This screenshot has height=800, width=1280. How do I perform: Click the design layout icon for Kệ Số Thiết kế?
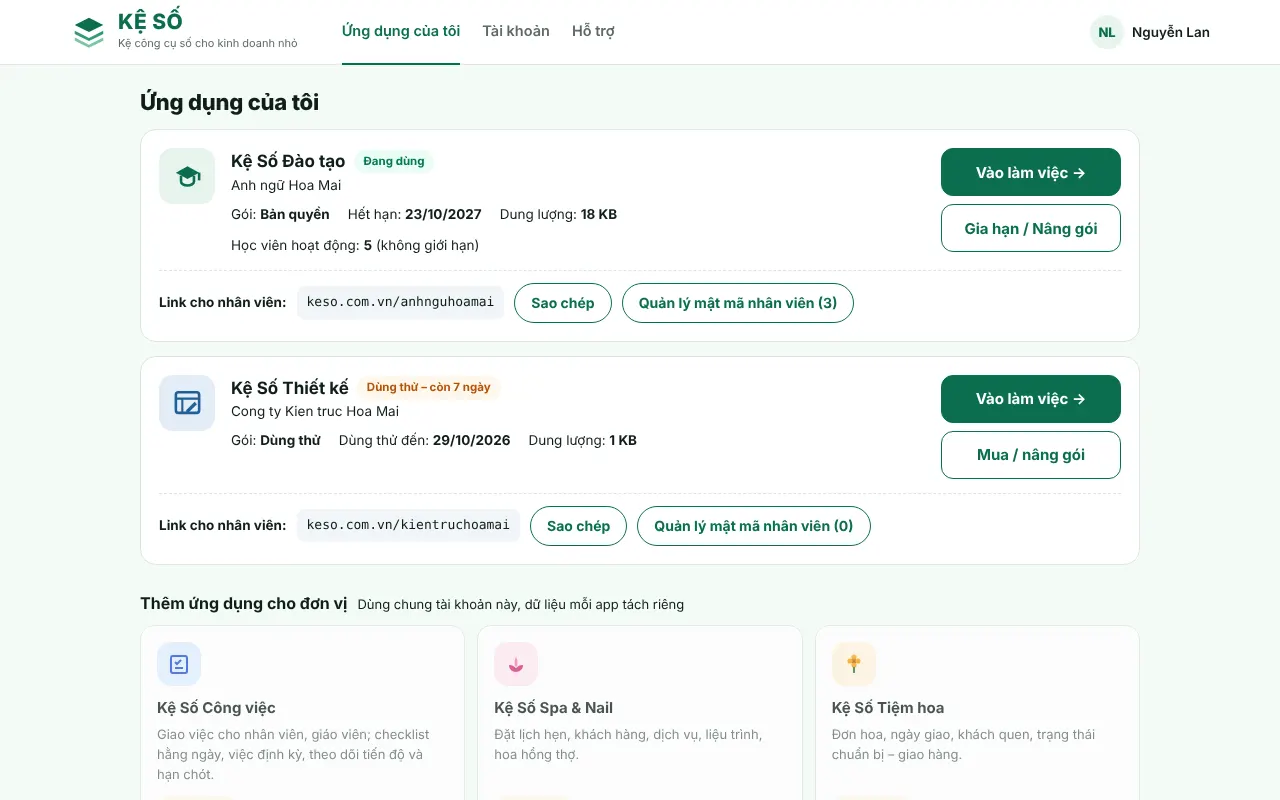coord(187,403)
